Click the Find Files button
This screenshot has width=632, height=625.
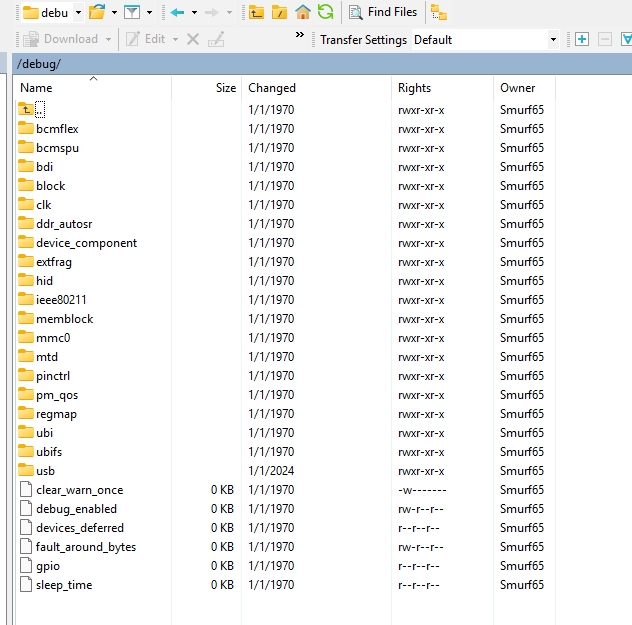(x=382, y=12)
